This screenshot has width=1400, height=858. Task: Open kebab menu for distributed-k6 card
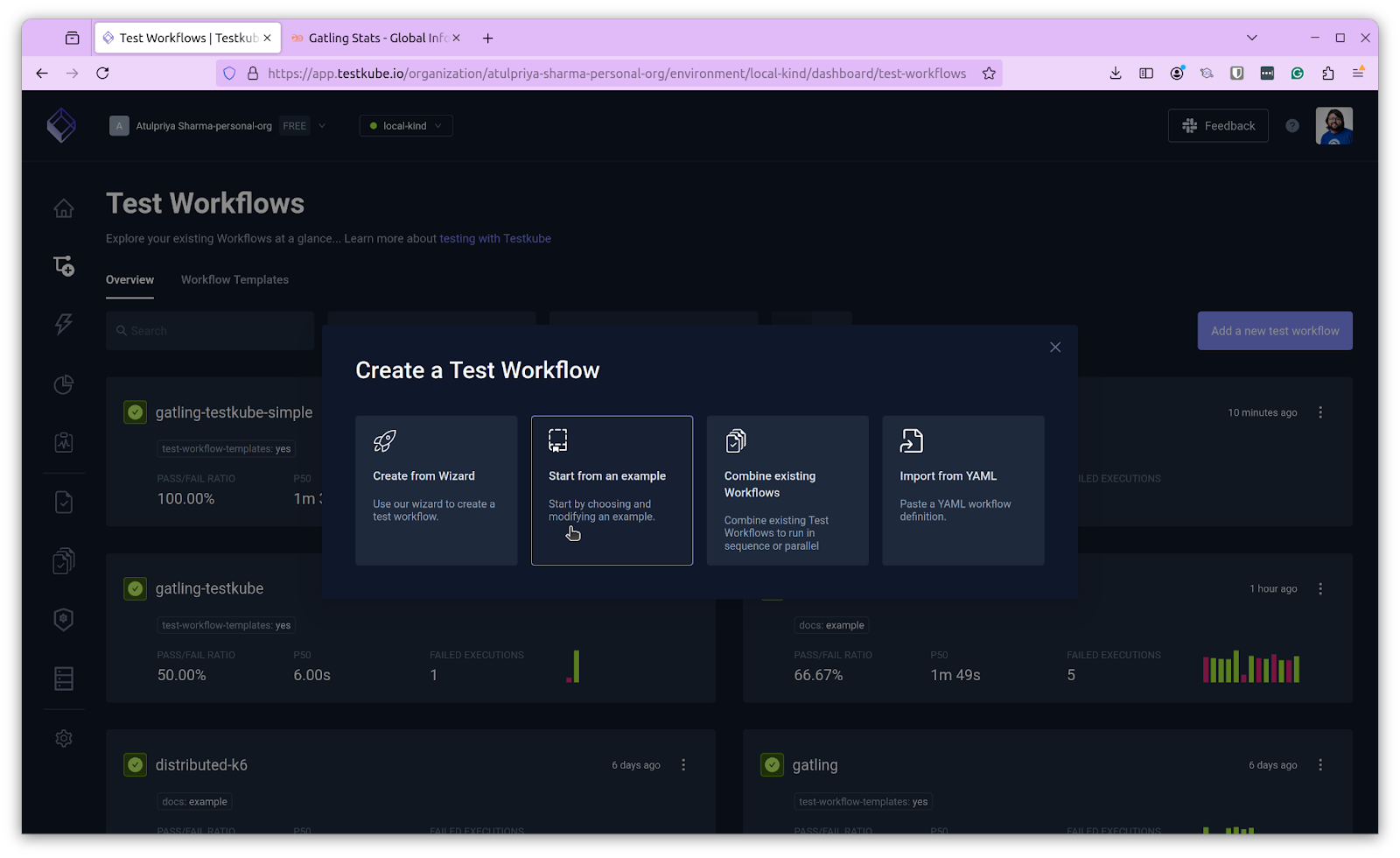point(683,765)
